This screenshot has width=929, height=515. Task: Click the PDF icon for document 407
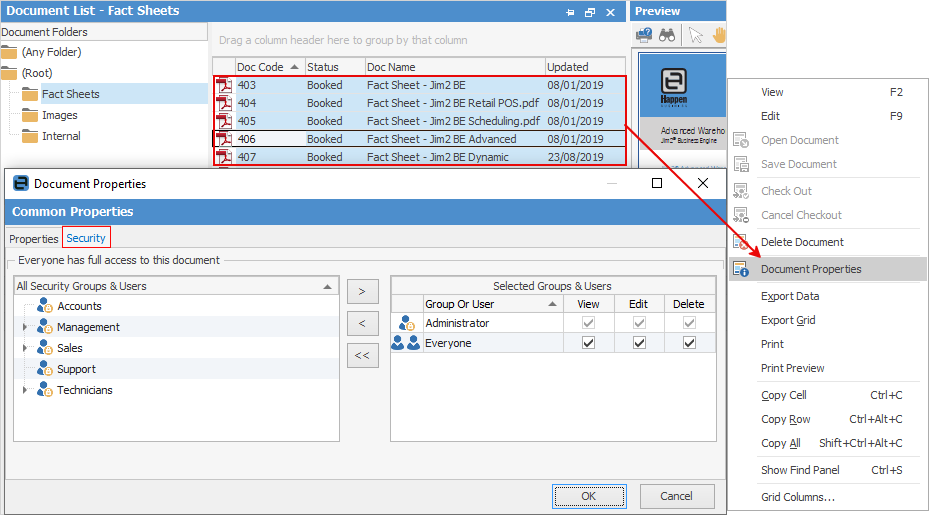coord(224,157)
